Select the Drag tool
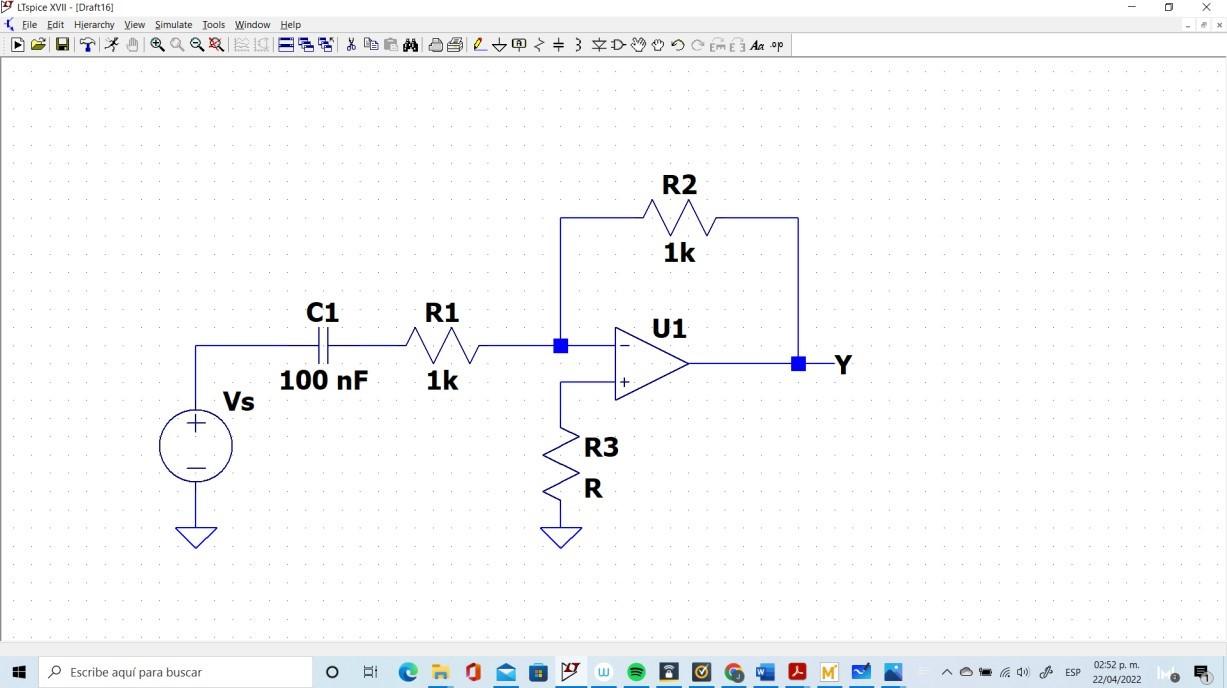The width and height of the screenshot is (1227, 688). pyautogui.click(x=638, y=44)
